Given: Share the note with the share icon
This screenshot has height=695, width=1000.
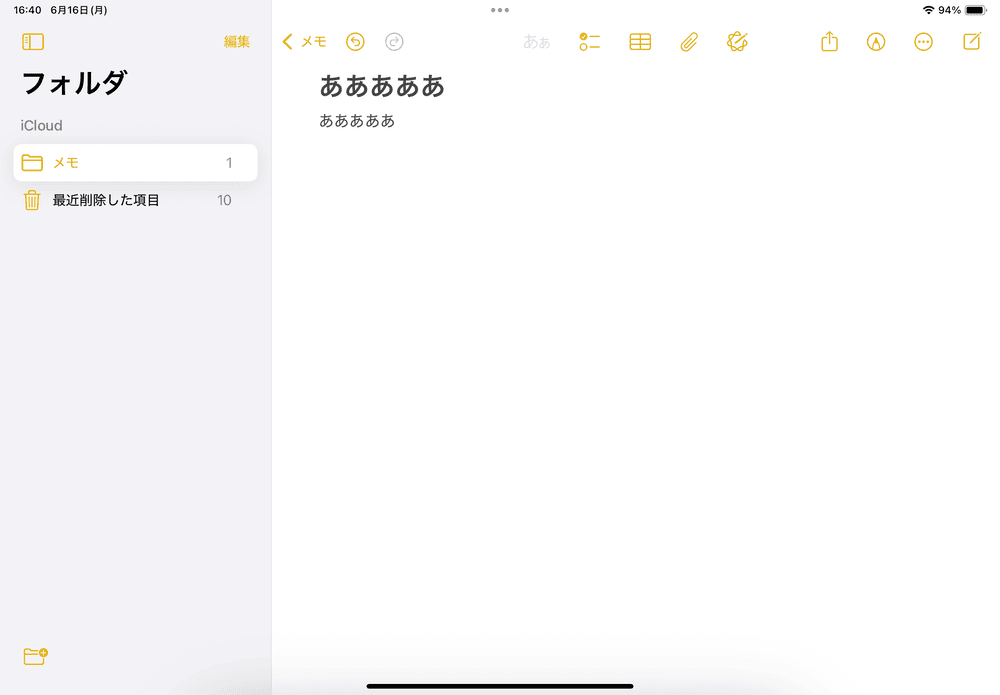Looking at the screenshot, I should pos(829,42).
